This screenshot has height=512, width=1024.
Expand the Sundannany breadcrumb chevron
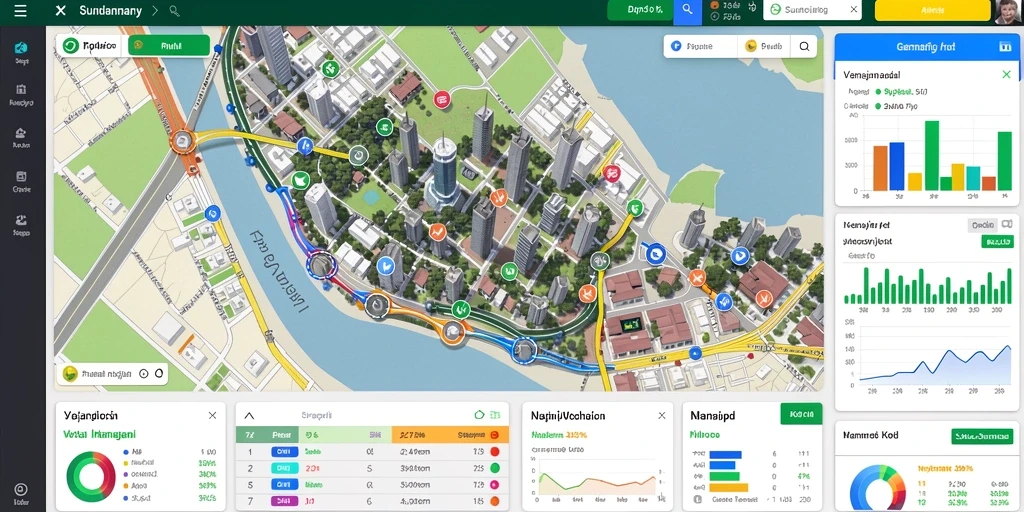click(155, 11)
